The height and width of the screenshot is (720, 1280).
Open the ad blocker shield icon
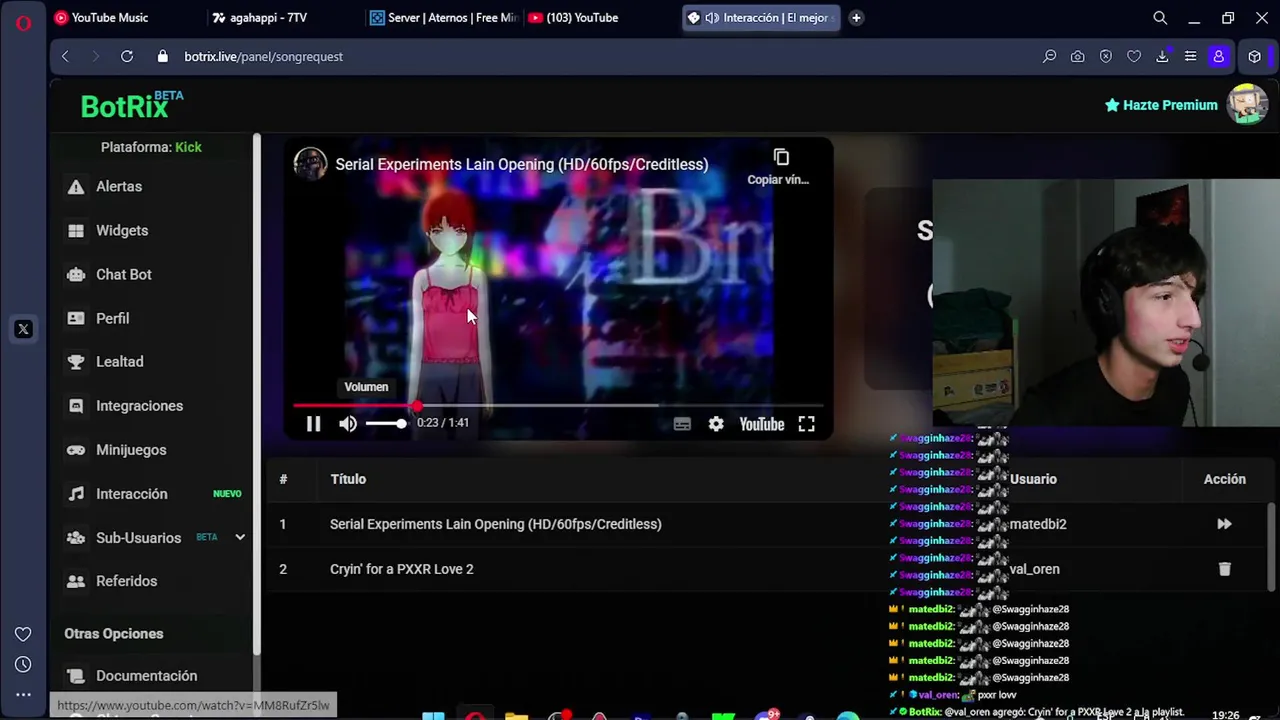[x=1106, y=57]
